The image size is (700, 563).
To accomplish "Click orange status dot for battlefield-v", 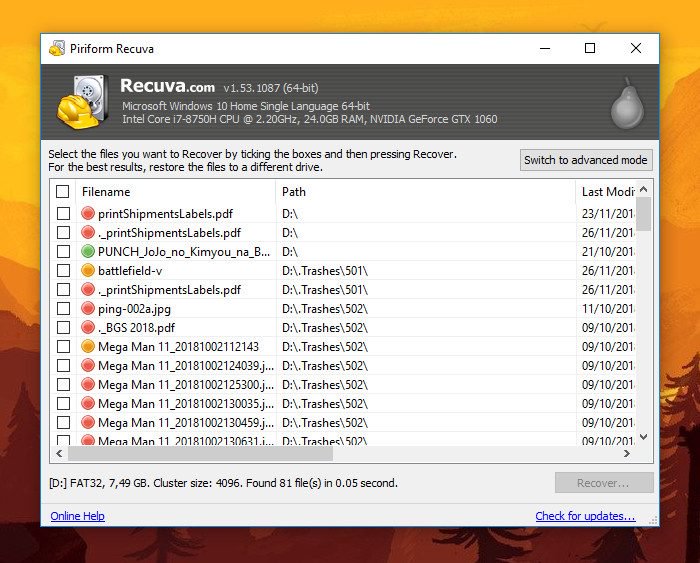I will pyautogui.click(x=88, y=271).
